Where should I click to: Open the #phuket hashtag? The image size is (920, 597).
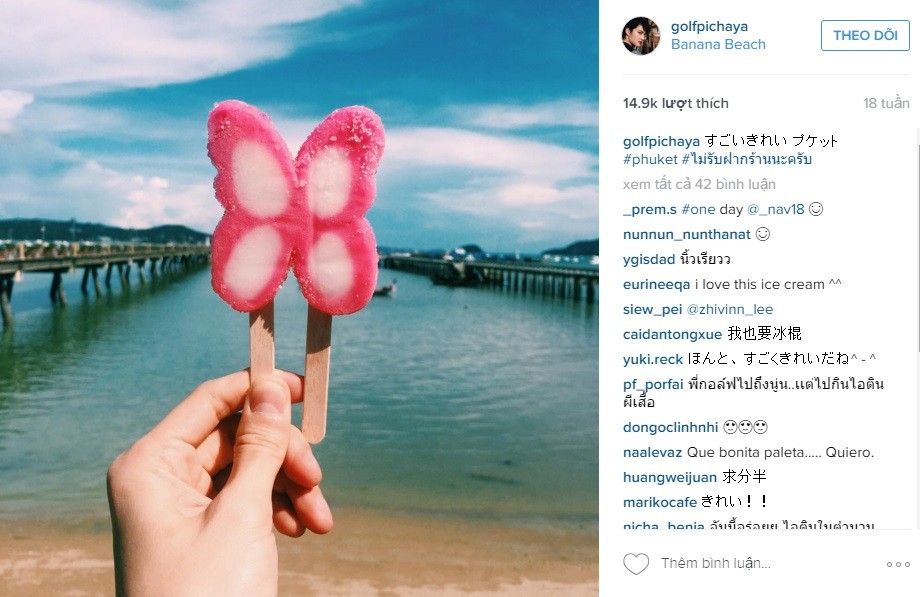pyautogui.click(x=650, y=159)
